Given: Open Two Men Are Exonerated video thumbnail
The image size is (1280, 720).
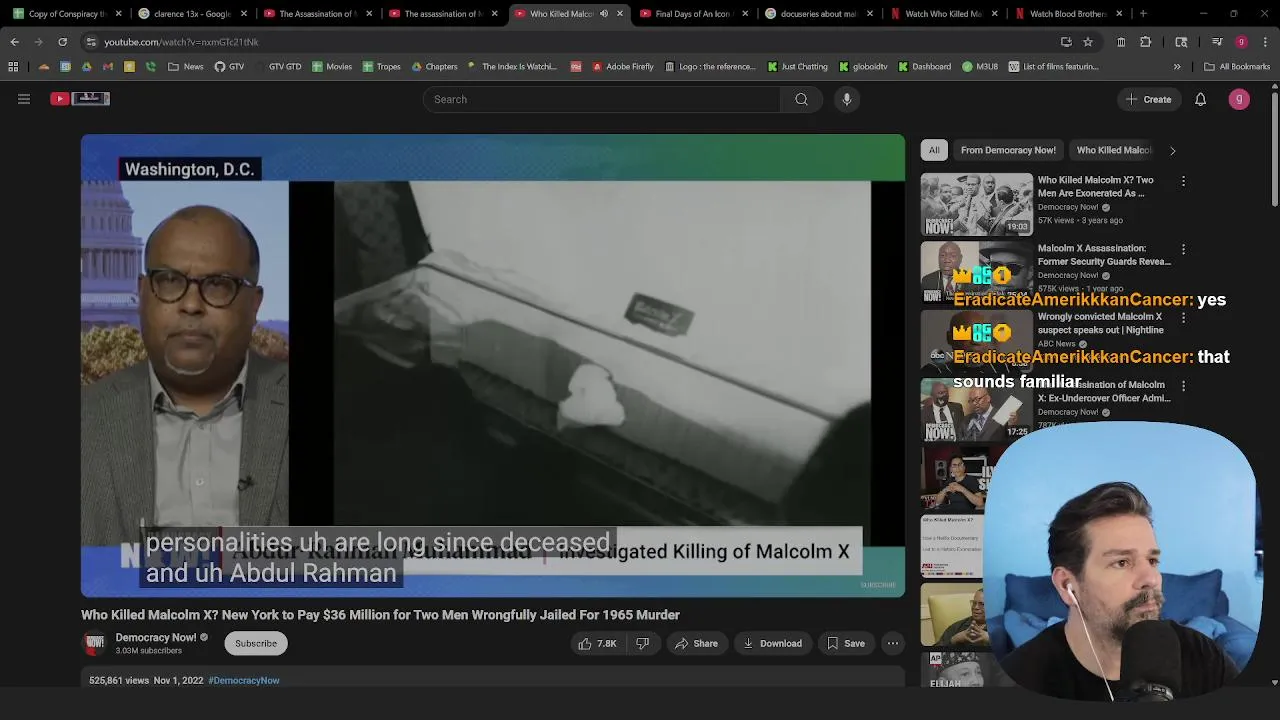Looking at the screenshot, I should pos(977,204).
